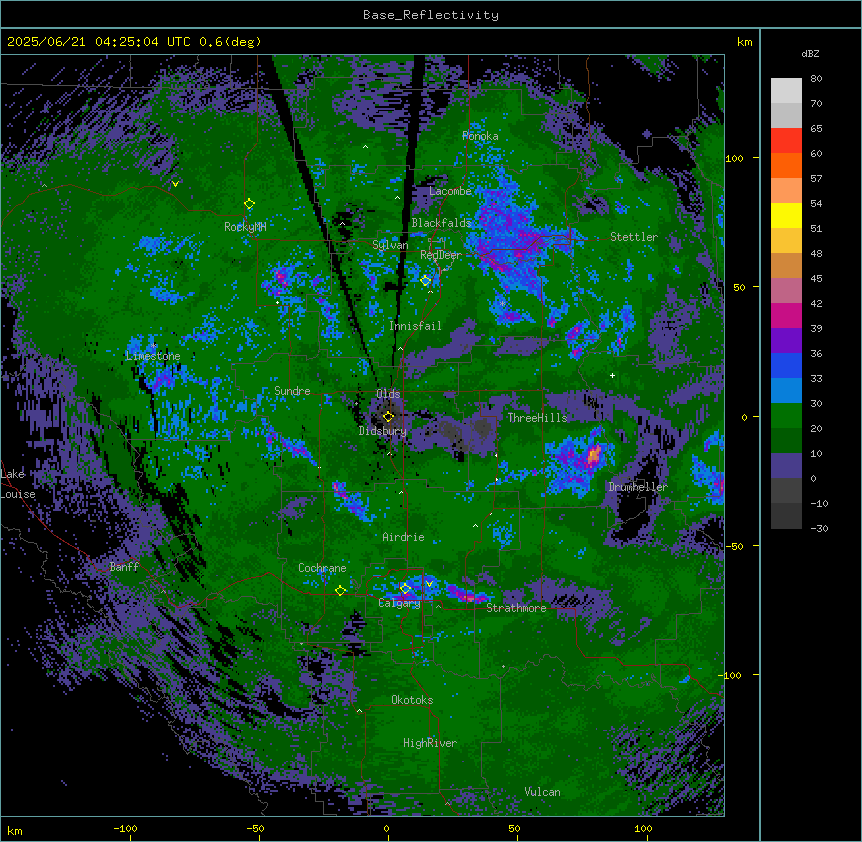This screenshot has width=862, height=842.
Task: Click the Olds town label
Action: point(388,394)
